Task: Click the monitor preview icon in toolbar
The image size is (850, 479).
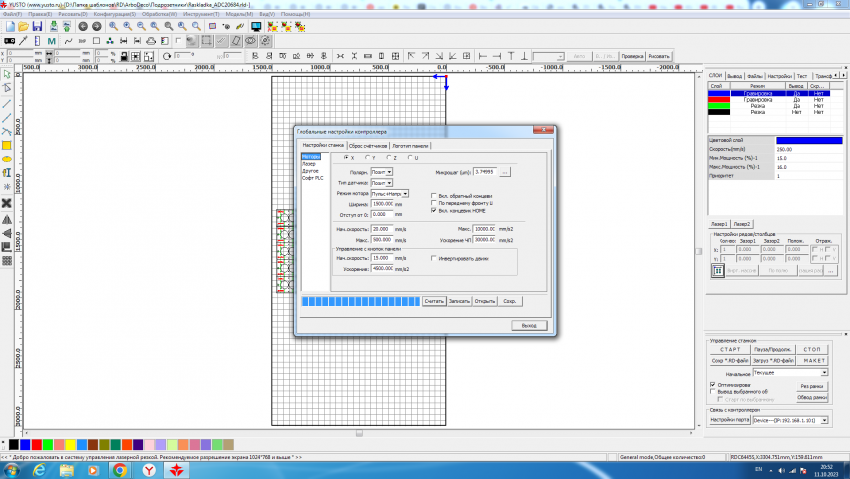Action: click(x=256, y=27)
